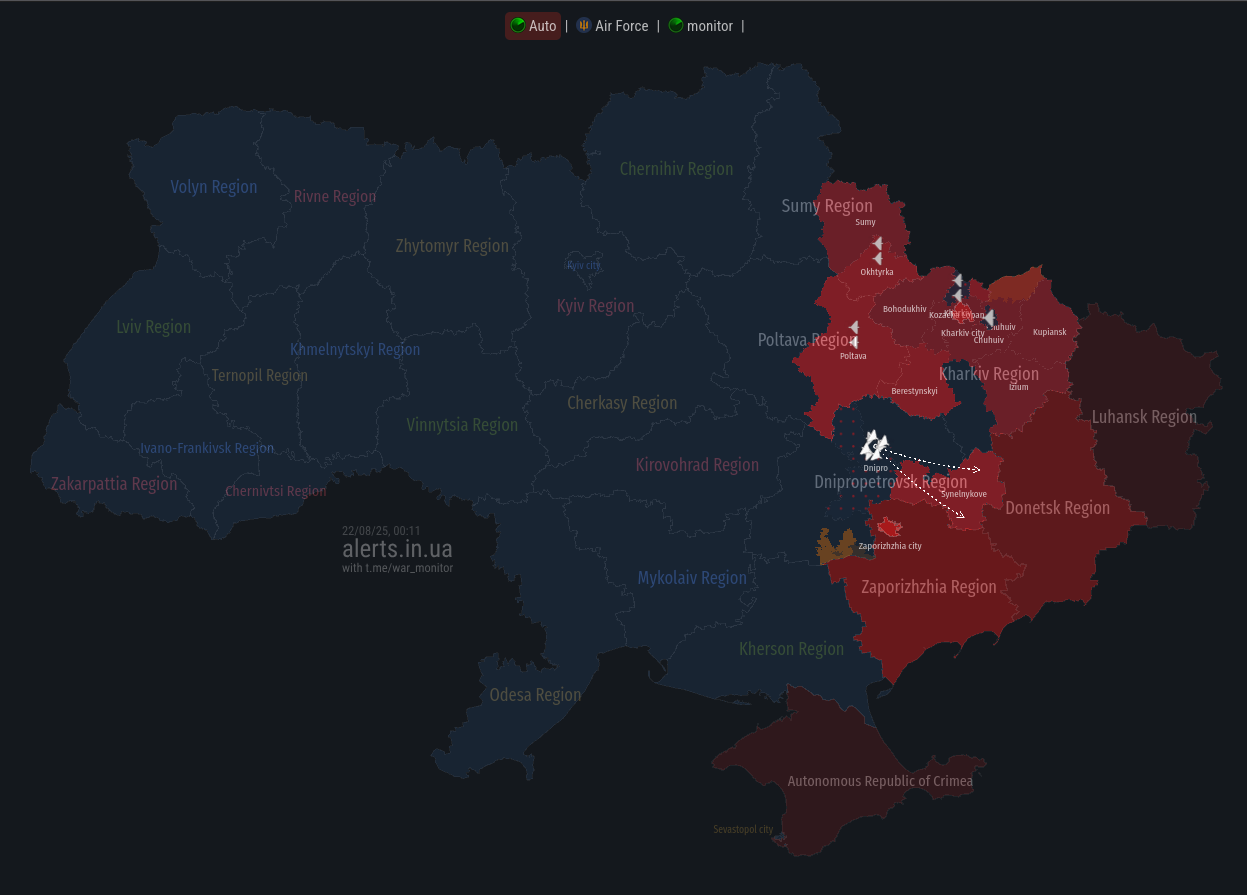Select the Donetsk Region label

tap(1057, 508)
